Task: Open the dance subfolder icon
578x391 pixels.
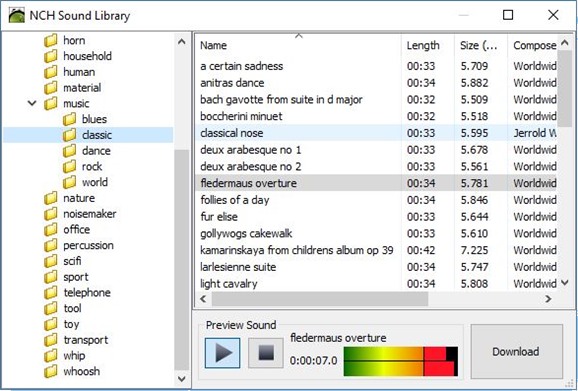Action: (69, 151)
